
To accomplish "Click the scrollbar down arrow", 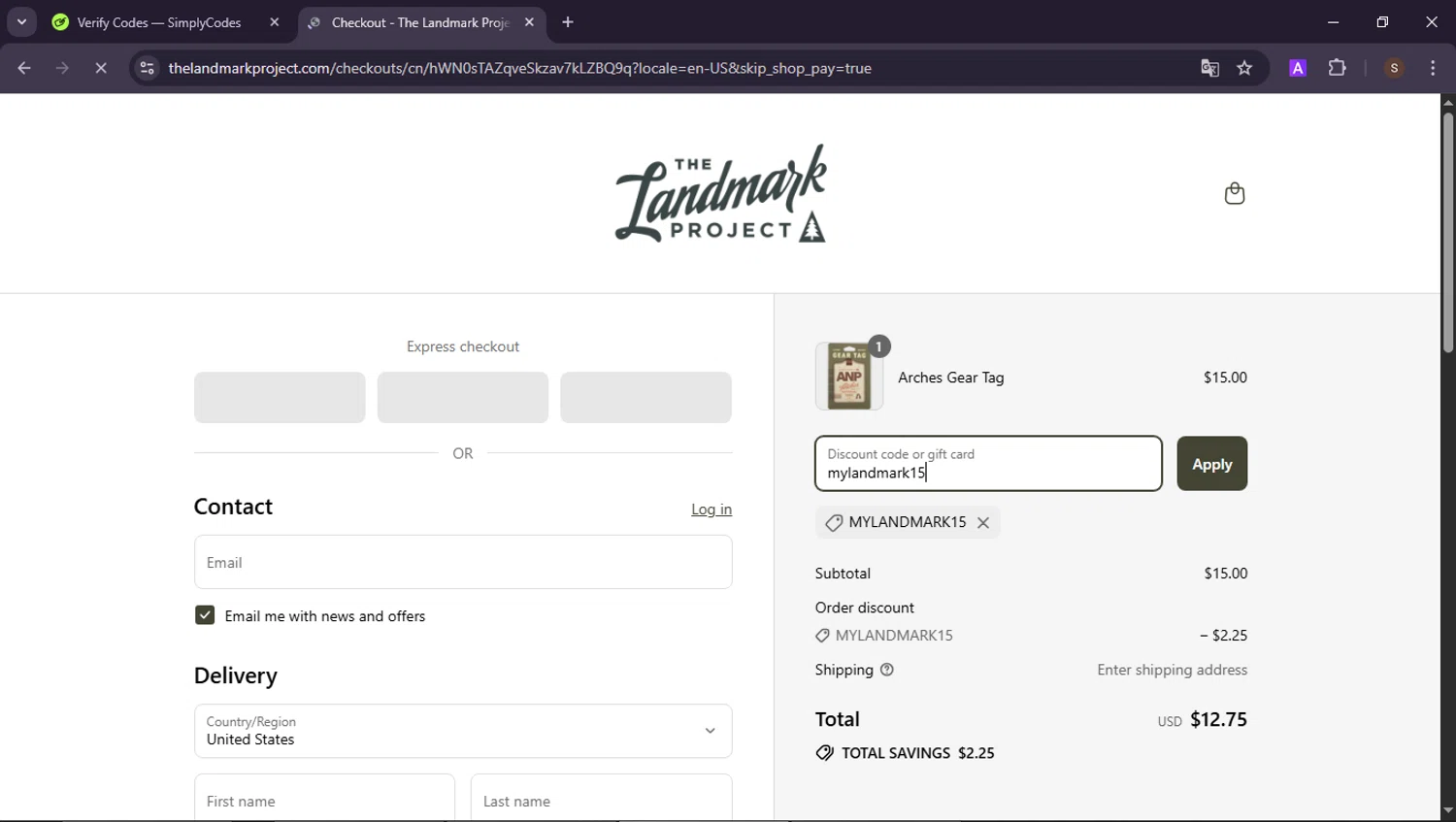I will click(1447, 810).
